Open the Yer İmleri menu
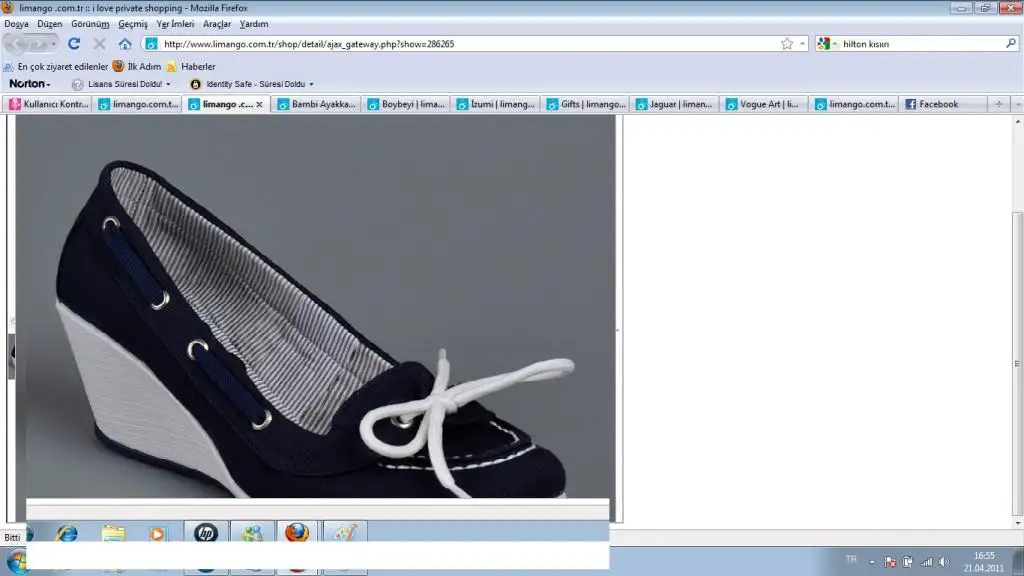This screenshot has height=576, width=1024. [175, 23]
